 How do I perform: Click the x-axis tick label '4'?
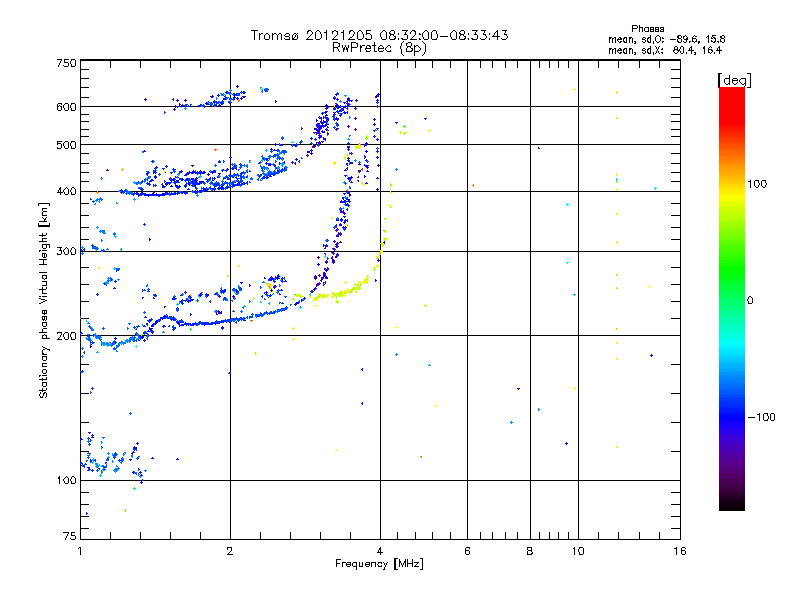click(x=380, y=551)
